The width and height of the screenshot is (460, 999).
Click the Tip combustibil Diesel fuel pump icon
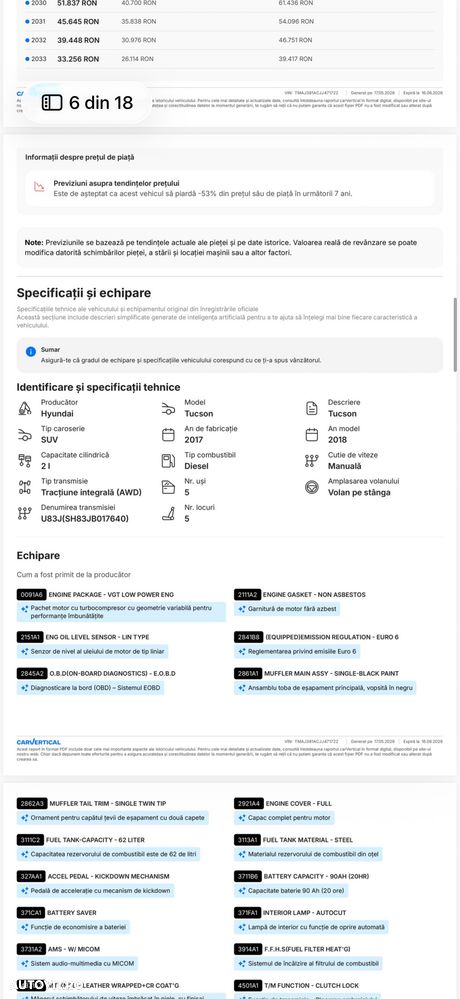point(168,461)
